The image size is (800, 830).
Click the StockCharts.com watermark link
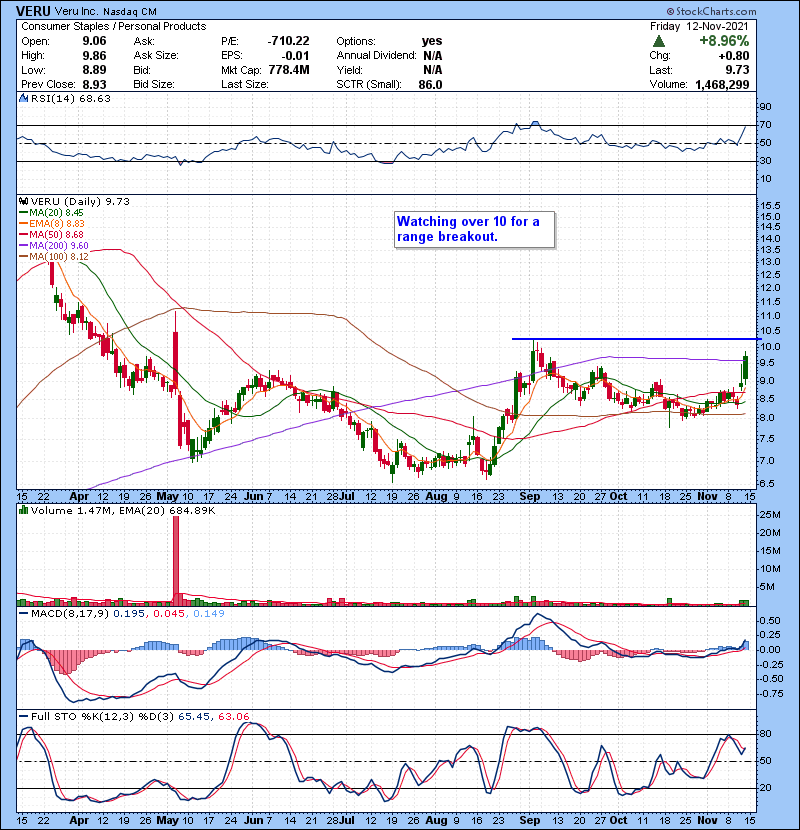click(711, 11)
